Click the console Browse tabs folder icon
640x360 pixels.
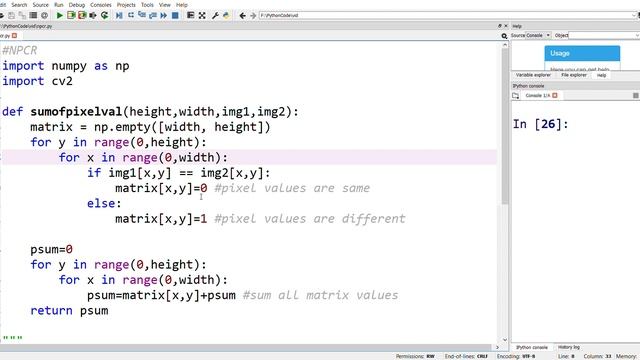pyautogui.click(x=516, y=96)
